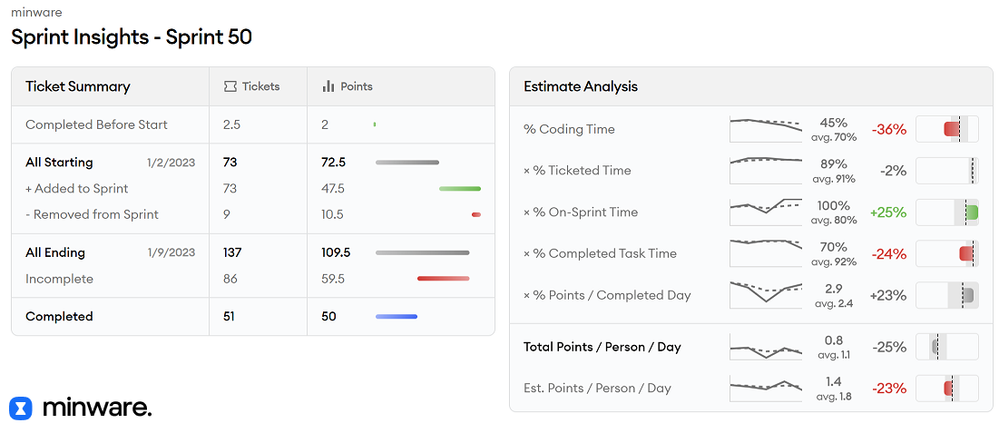
Task: Click the 72.5 starting points value
Action: 334,162
